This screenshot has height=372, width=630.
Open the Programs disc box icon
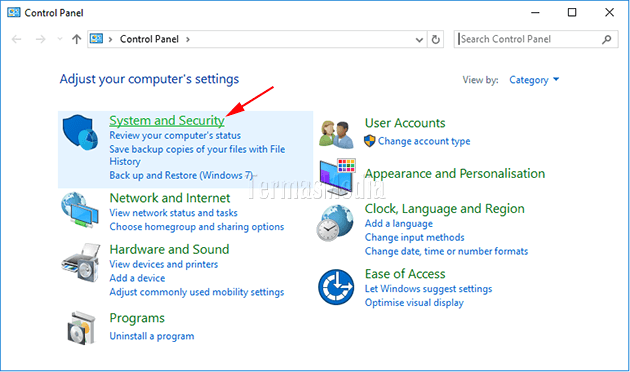(x=81, y=328)
